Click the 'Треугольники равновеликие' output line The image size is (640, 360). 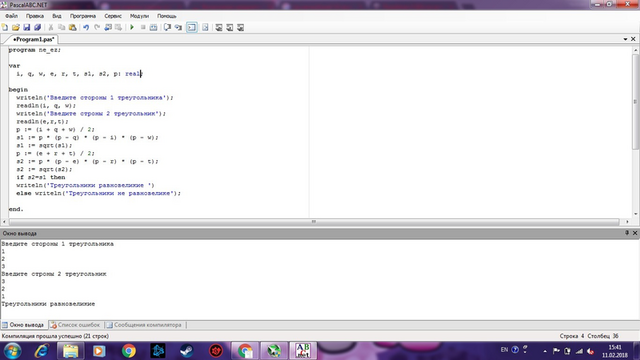(x=48, y=304)
